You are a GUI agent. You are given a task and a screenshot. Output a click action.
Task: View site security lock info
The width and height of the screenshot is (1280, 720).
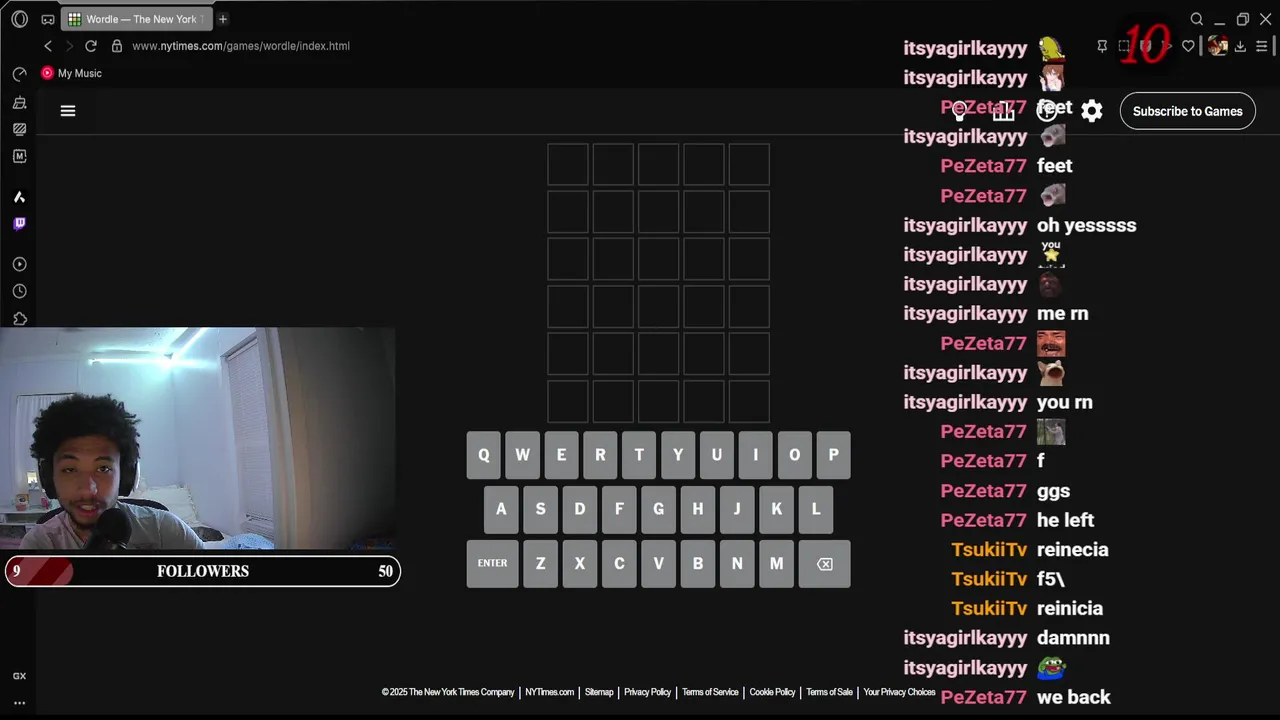[117, 46]
